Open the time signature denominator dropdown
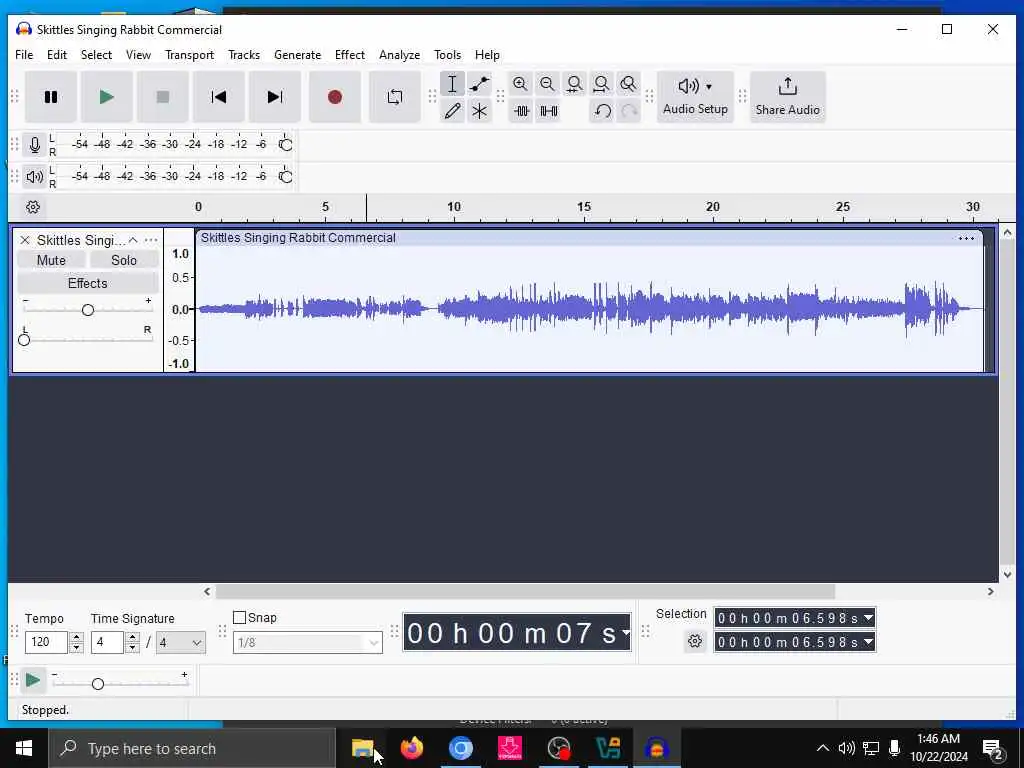Viewport: 1024px width, 768px height. 181,643
